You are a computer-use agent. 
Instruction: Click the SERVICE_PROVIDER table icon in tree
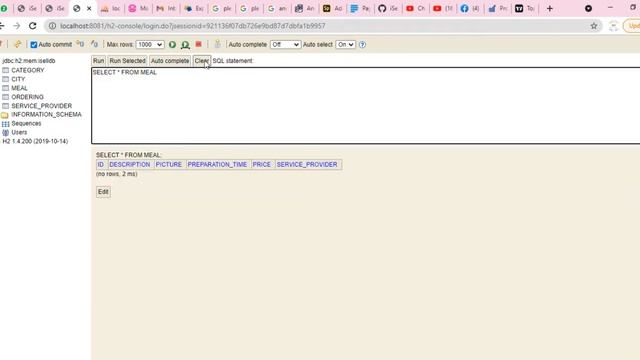[5, 106]
